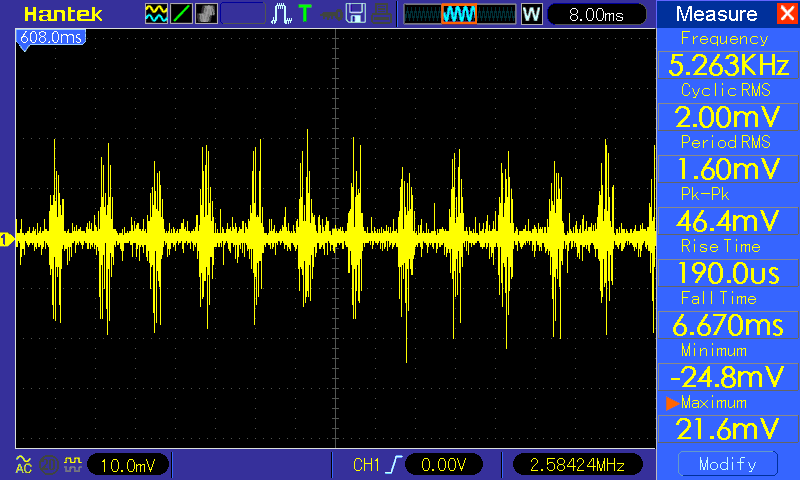Viewport: 800px width, 480px height.
Task: Click the square-wave probe icon in the status bar
Action: tap(73, 464)
